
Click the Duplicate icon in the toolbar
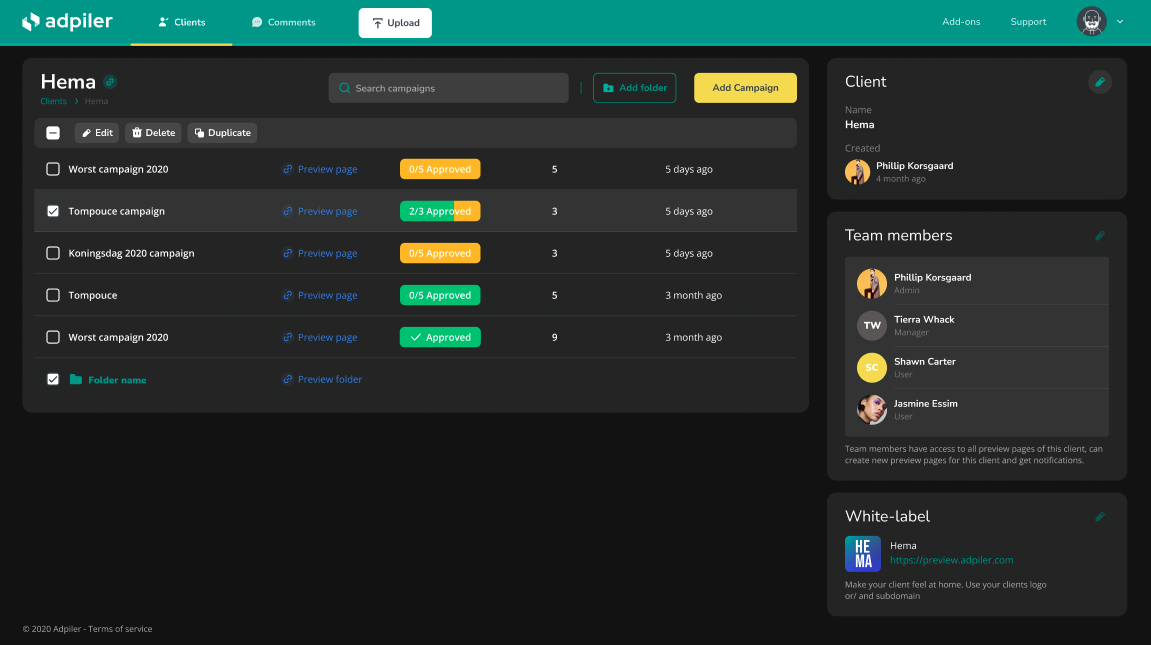pos(200,132)
